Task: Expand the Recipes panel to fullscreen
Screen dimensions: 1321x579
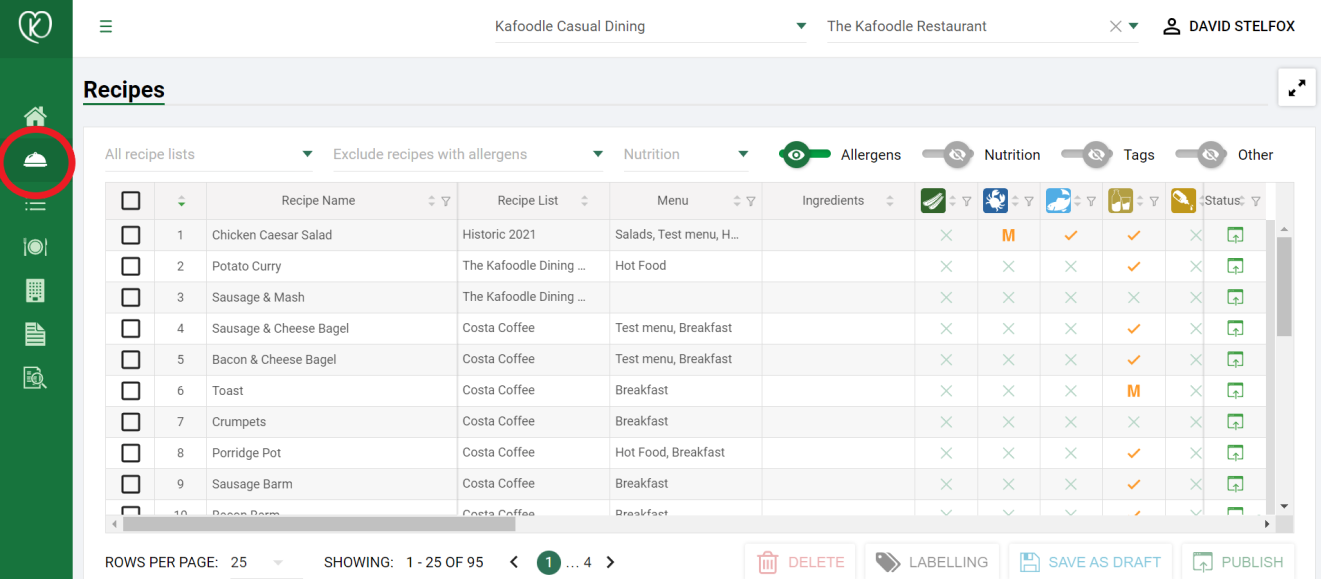Action: click(1297, 88)
